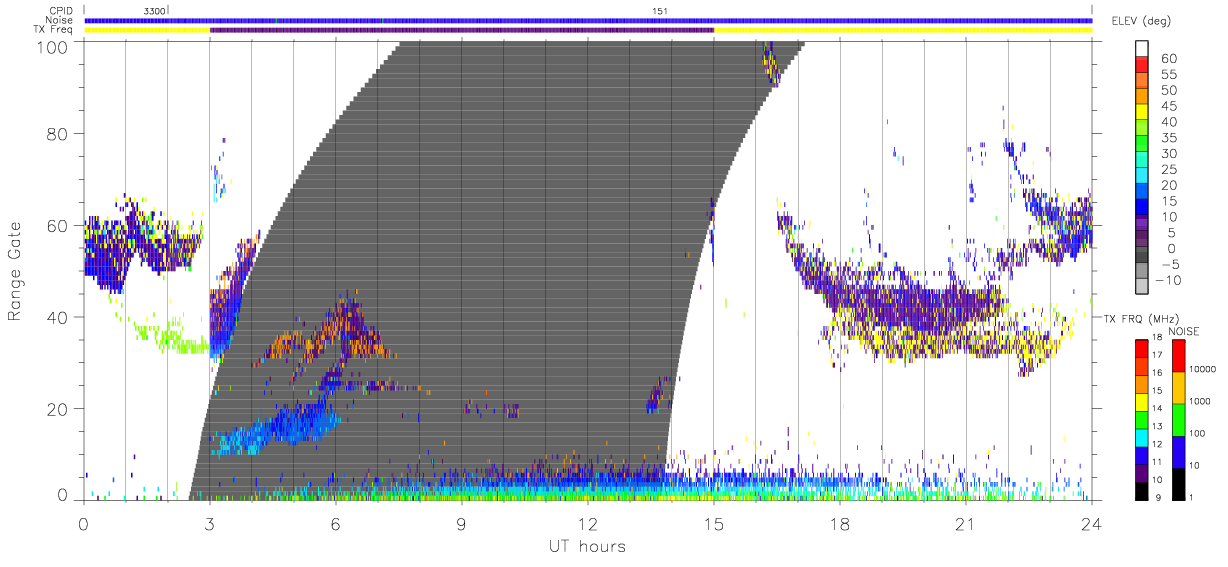Click the red top of the NOISE color bar
This screenshot has height=567, width=1228.
(x=1178, y=355)
